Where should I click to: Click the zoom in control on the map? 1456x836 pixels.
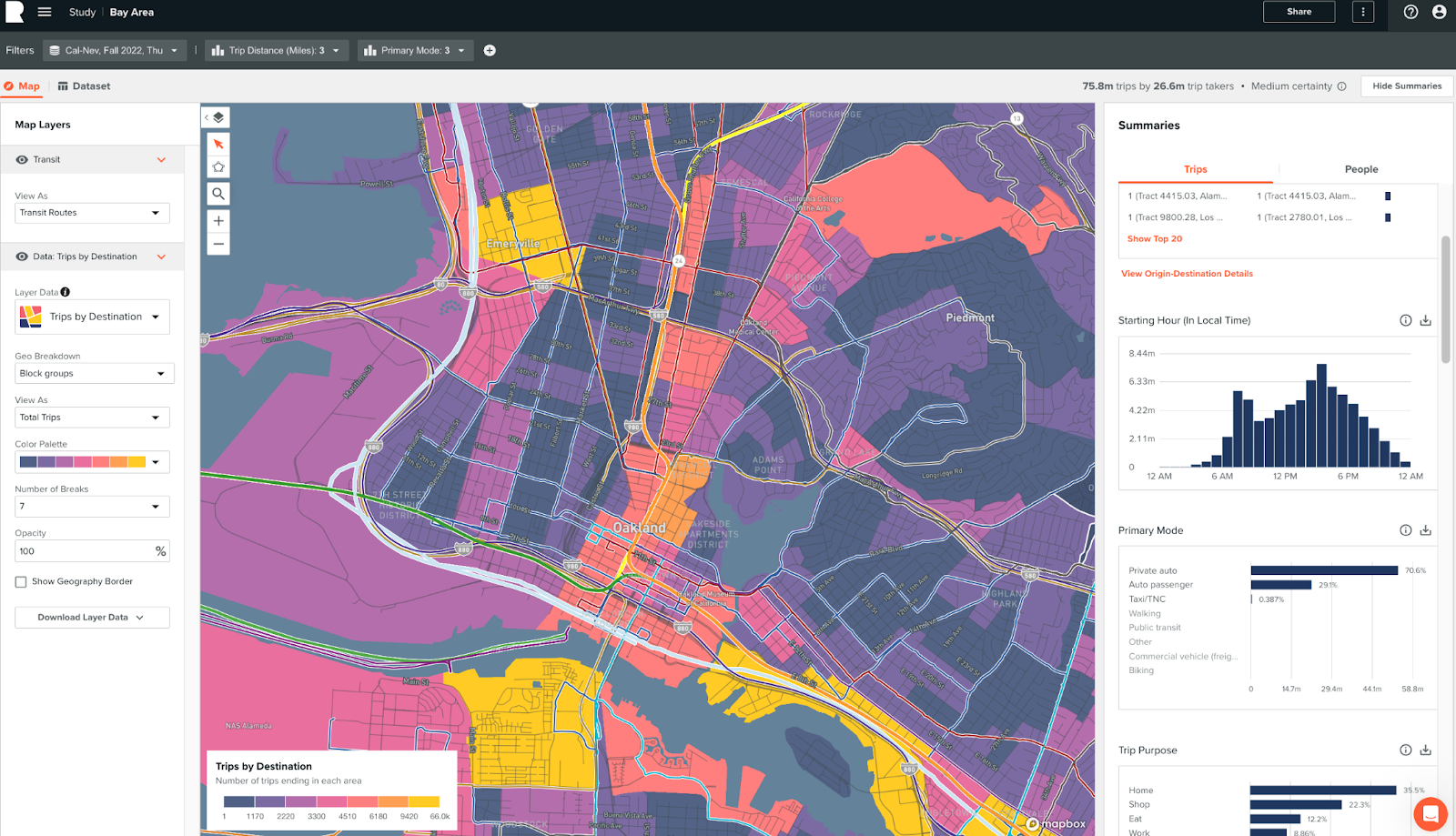coord(217,220)
